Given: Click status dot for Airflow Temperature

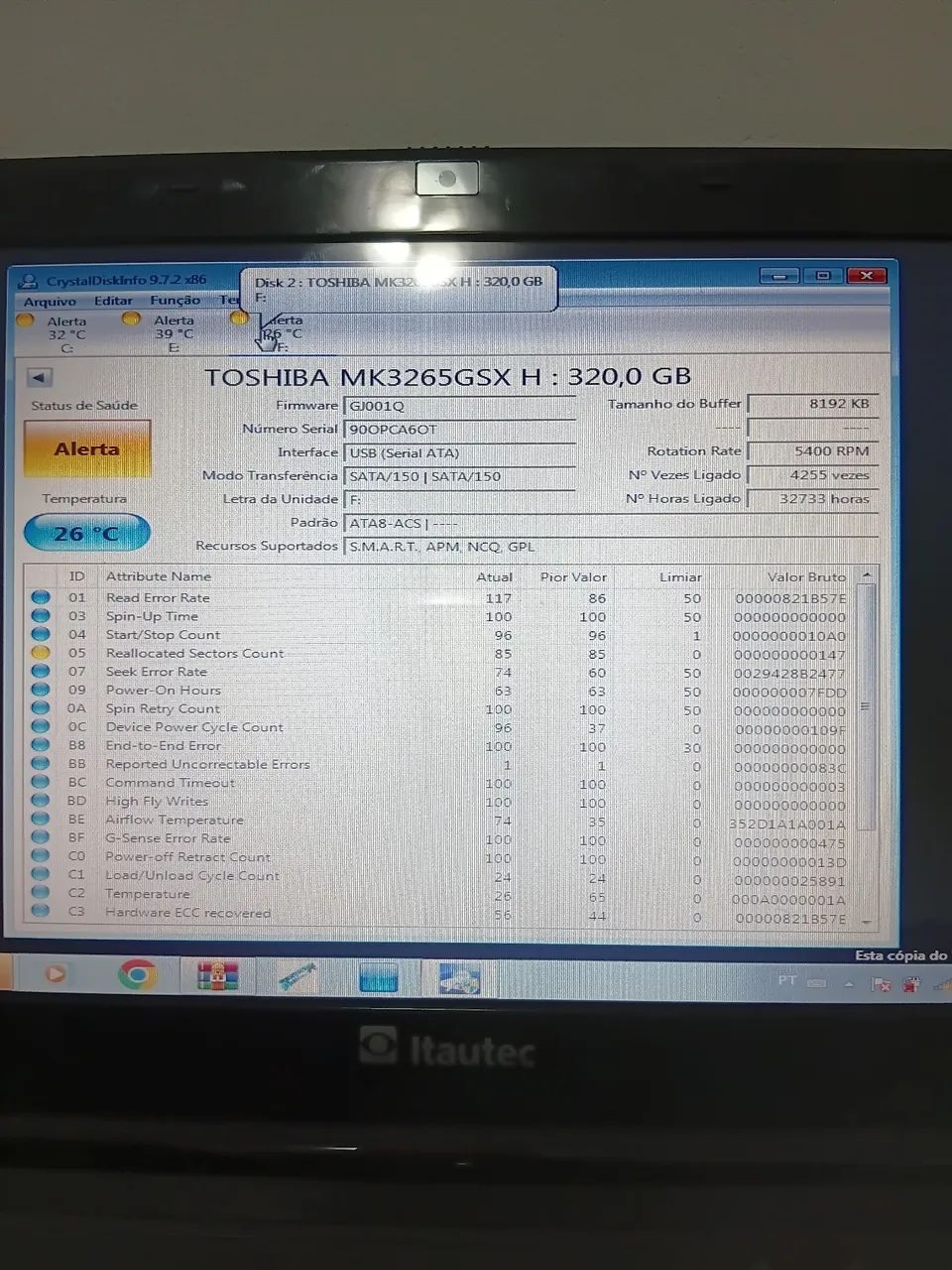Looking at the screenshot, I should pyautogui.click(x=40, y=820).
